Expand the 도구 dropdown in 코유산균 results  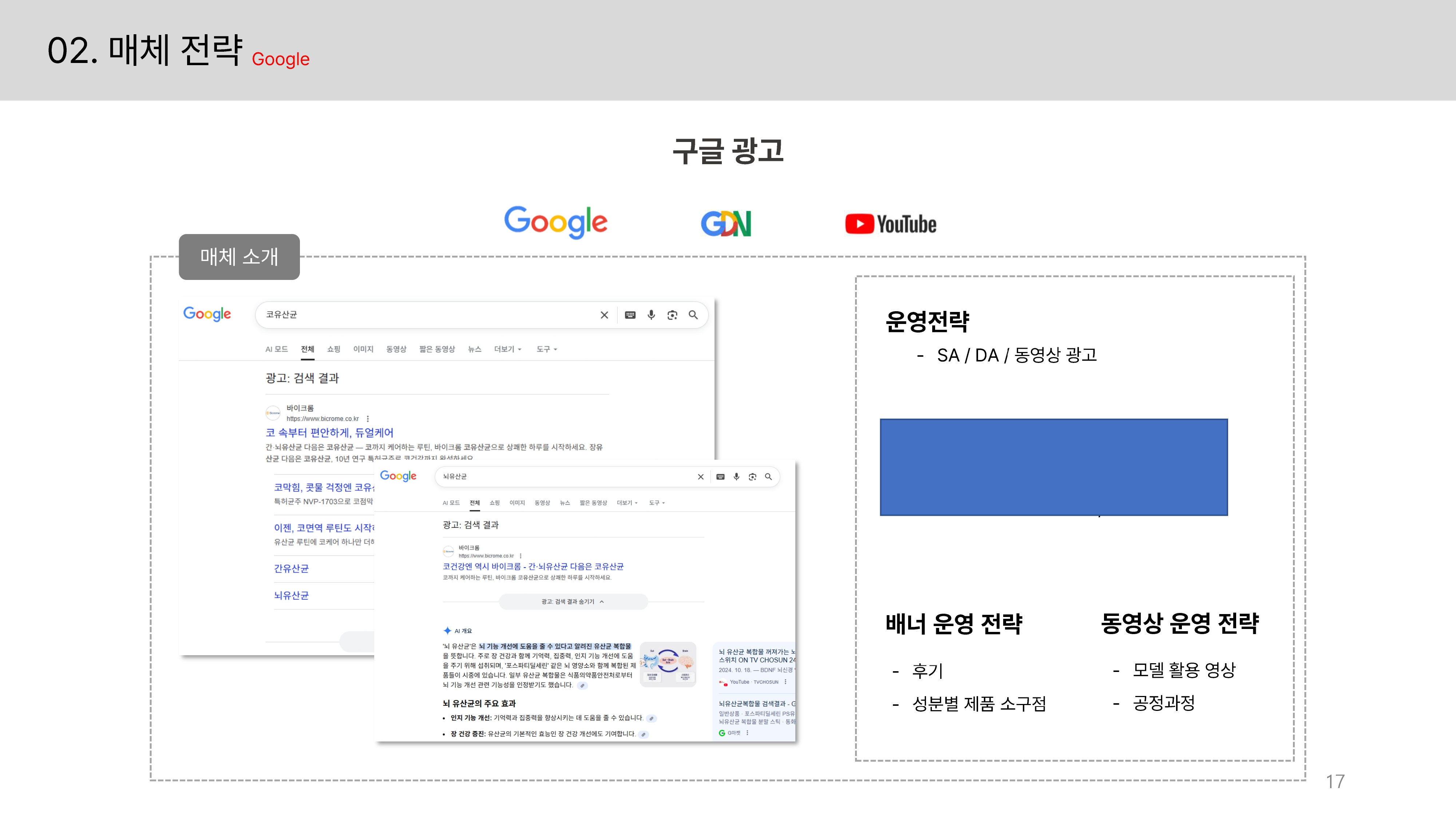point(546,349)
